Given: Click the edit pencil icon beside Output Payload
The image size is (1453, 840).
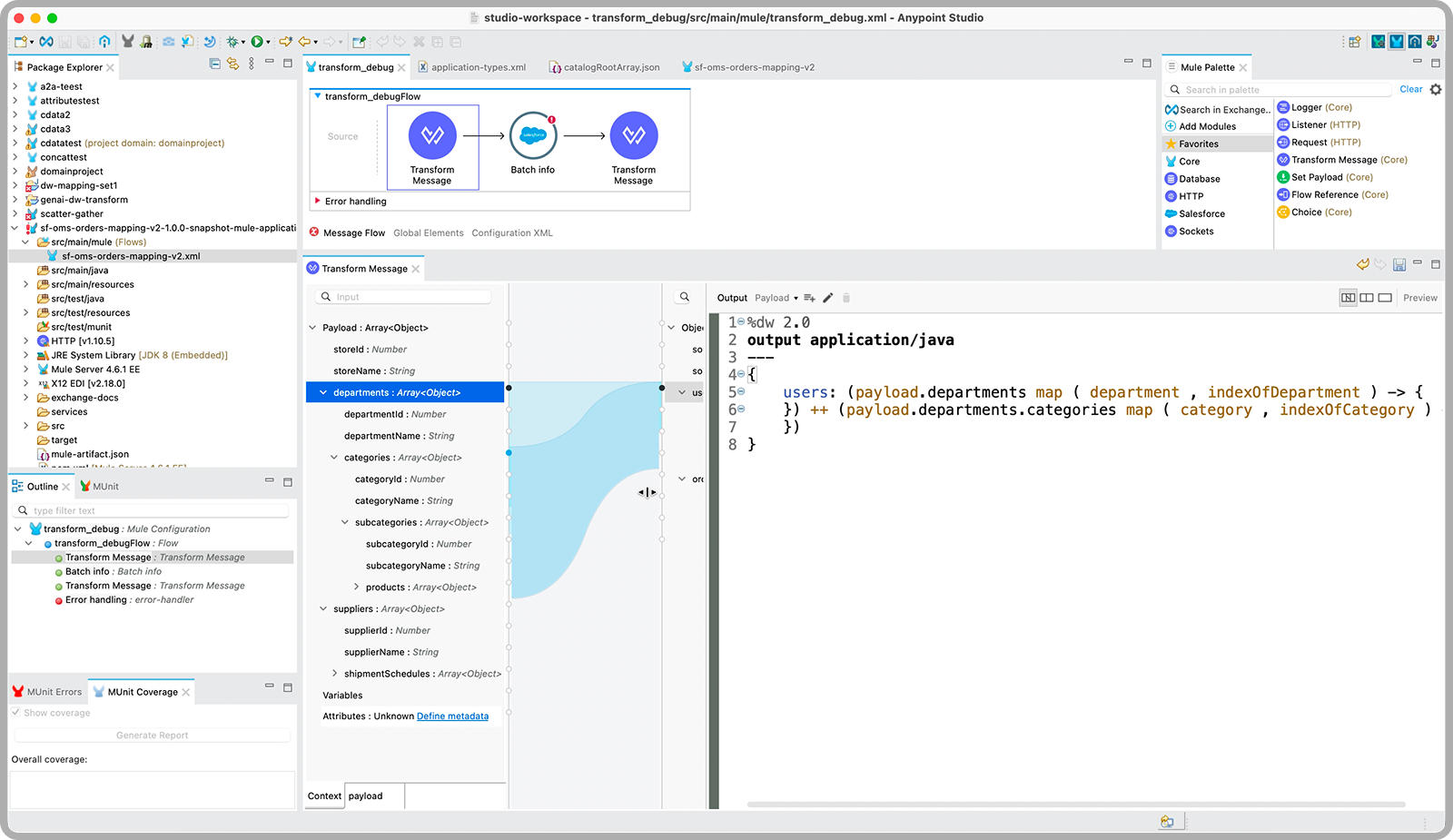Looking at the screenshot, I should coord(828,298).
